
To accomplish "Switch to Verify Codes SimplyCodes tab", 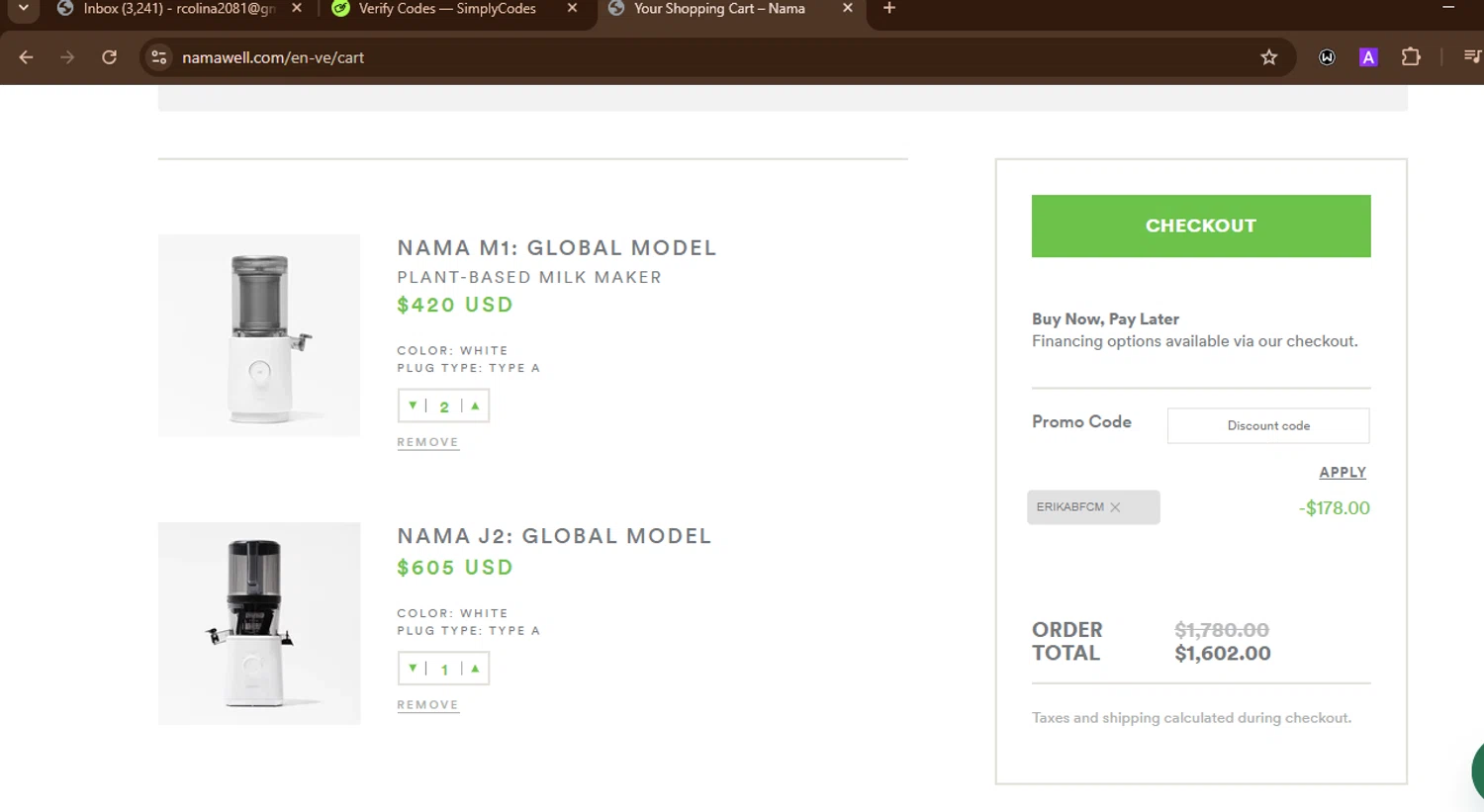I will tap(447, 9).
